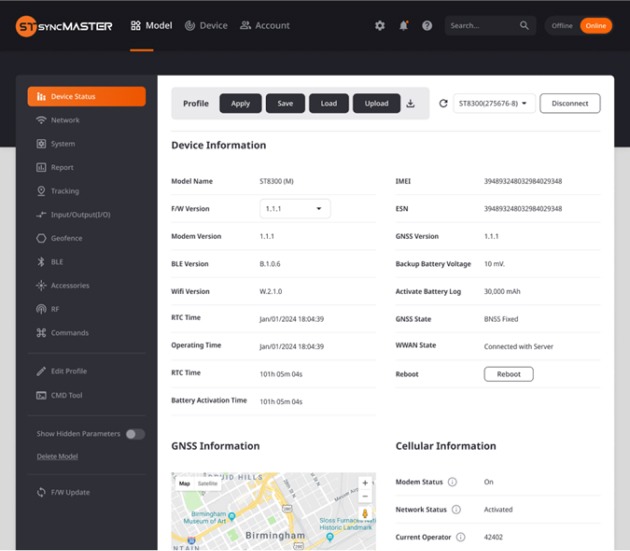The image size is (630, 551).
Task: Select Satellite map view
Action: click(207, 484)
